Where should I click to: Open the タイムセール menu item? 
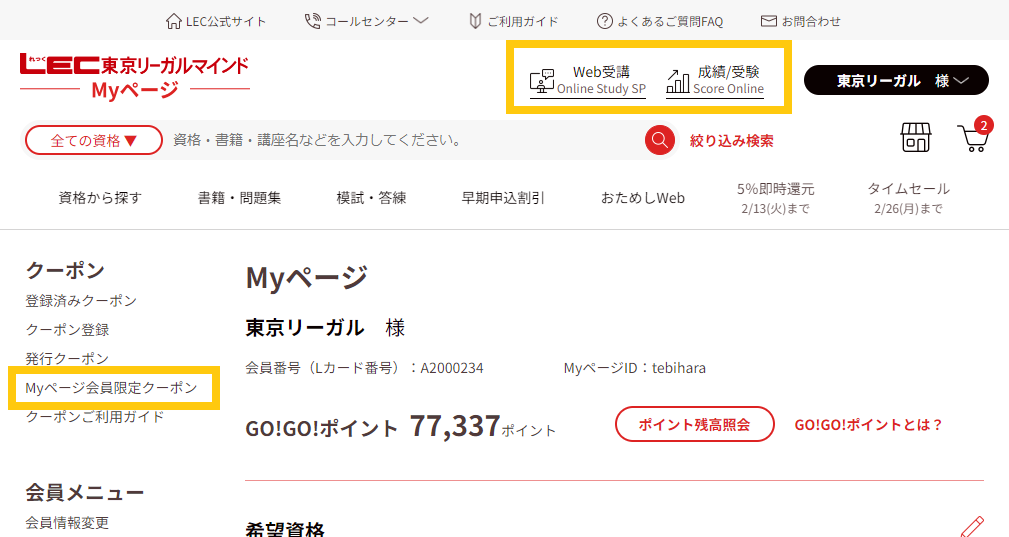(x=908, y=197)
